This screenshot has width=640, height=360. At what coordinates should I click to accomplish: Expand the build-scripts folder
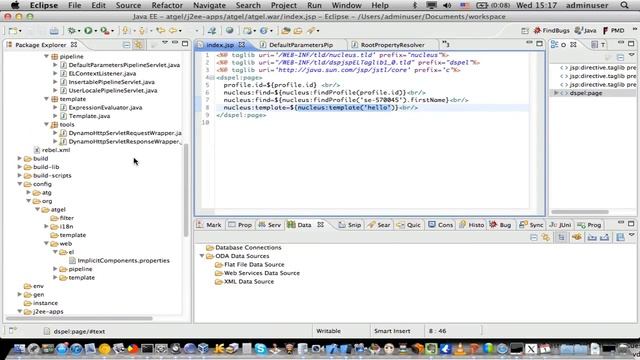pyautogui.click(x=19, y=175)
